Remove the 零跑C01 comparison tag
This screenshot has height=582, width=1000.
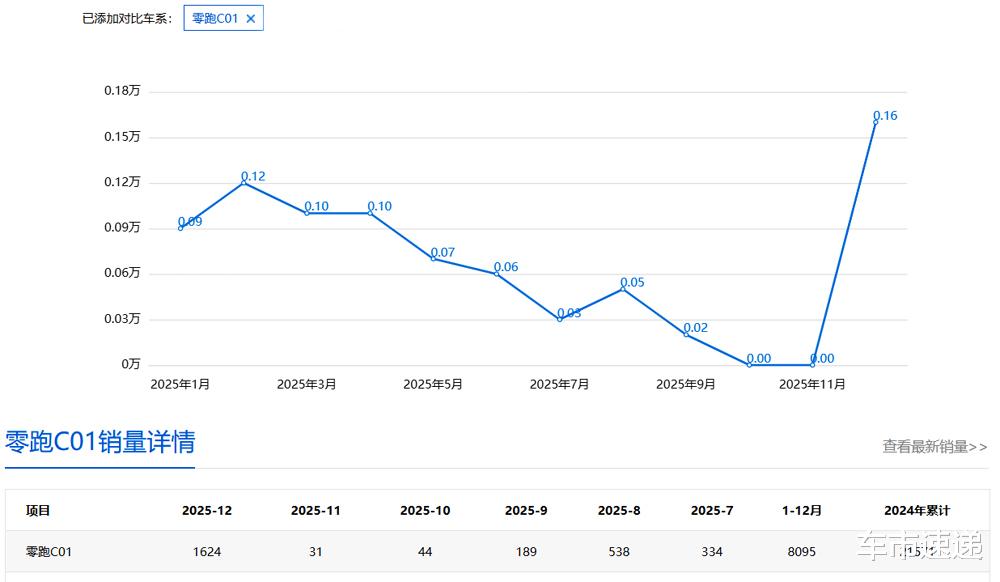pos(251,18)
